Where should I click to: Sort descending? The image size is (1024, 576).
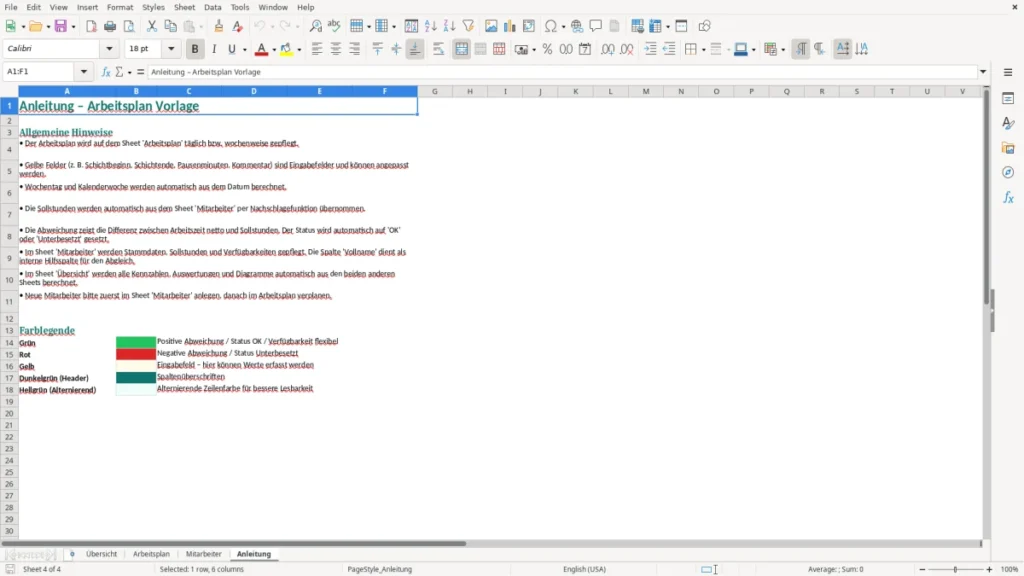[449, 26]
